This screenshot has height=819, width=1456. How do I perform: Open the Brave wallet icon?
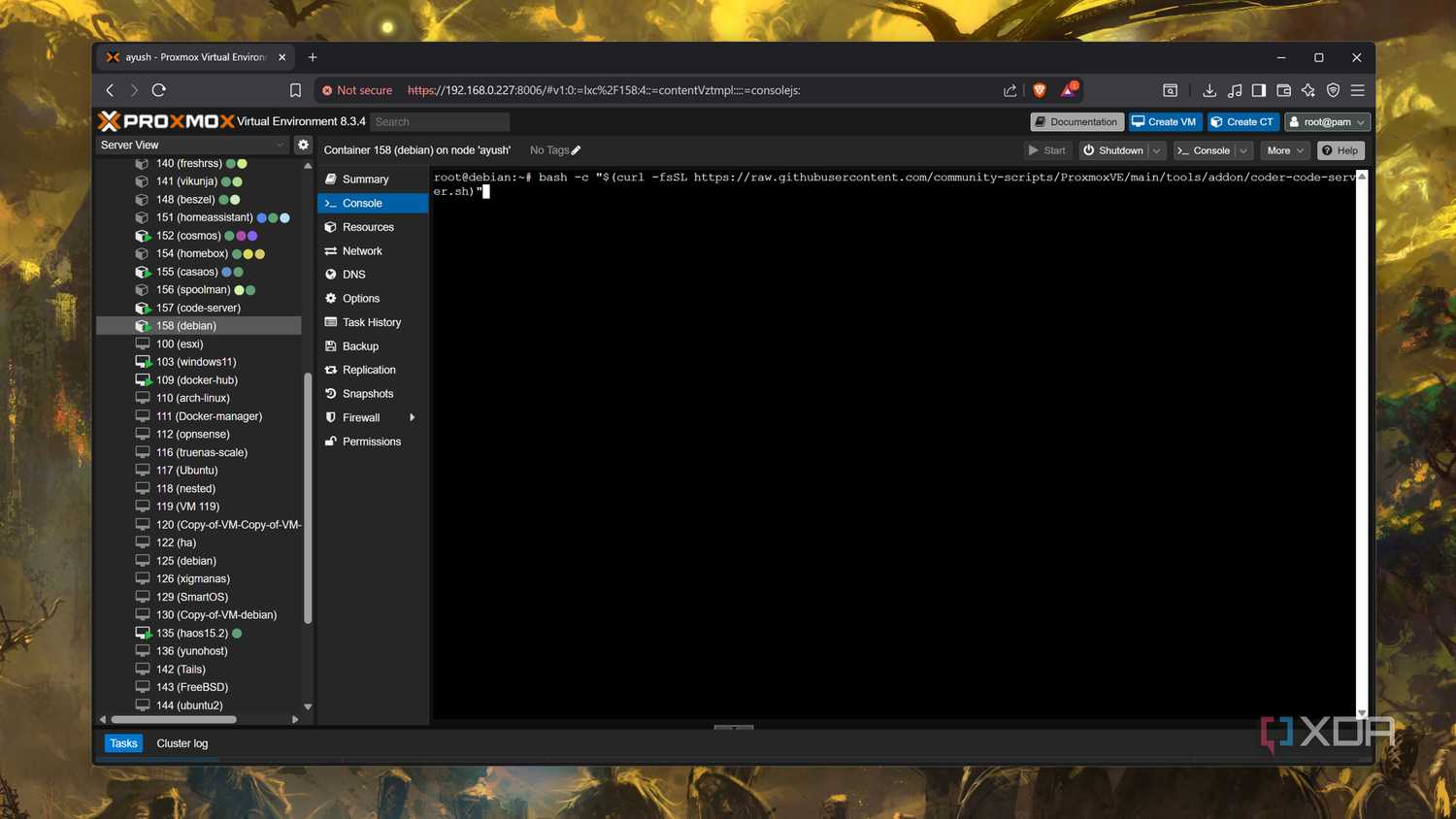[x=1283, y=90]
